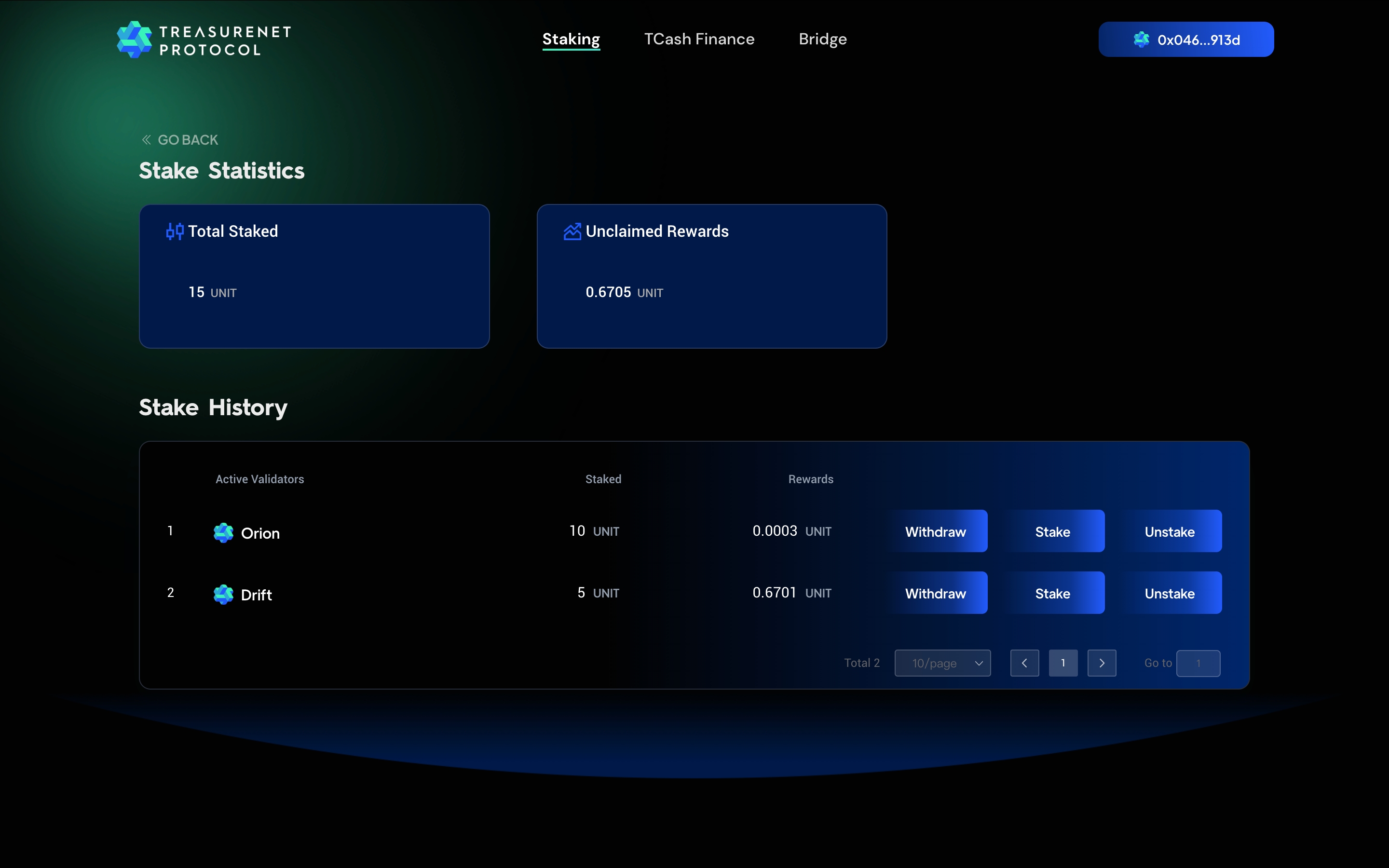Click Orion's 10 UNIT staked amount
1389x868 pixels.
point(594,531)
